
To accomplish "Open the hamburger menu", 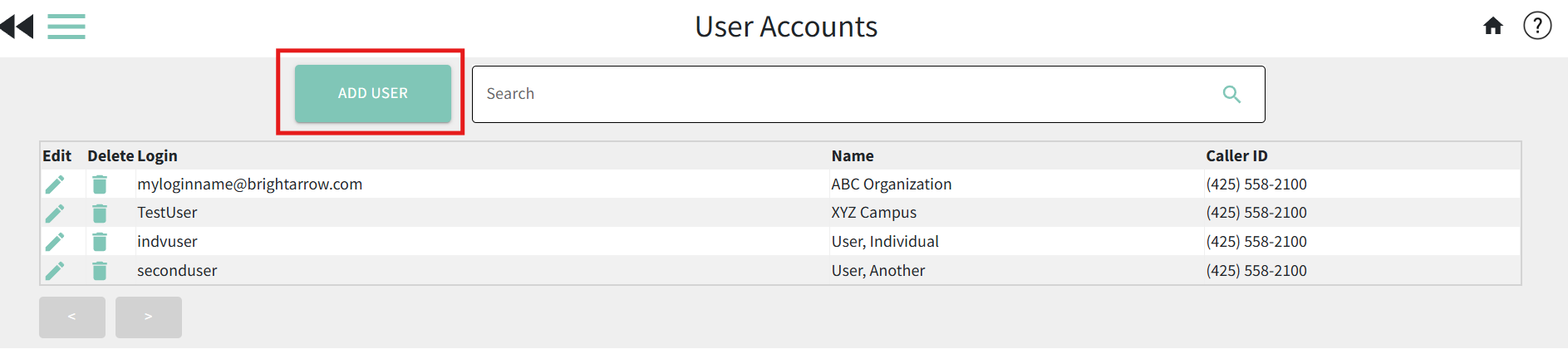I will pyautogui.click(x=66, y=27).
